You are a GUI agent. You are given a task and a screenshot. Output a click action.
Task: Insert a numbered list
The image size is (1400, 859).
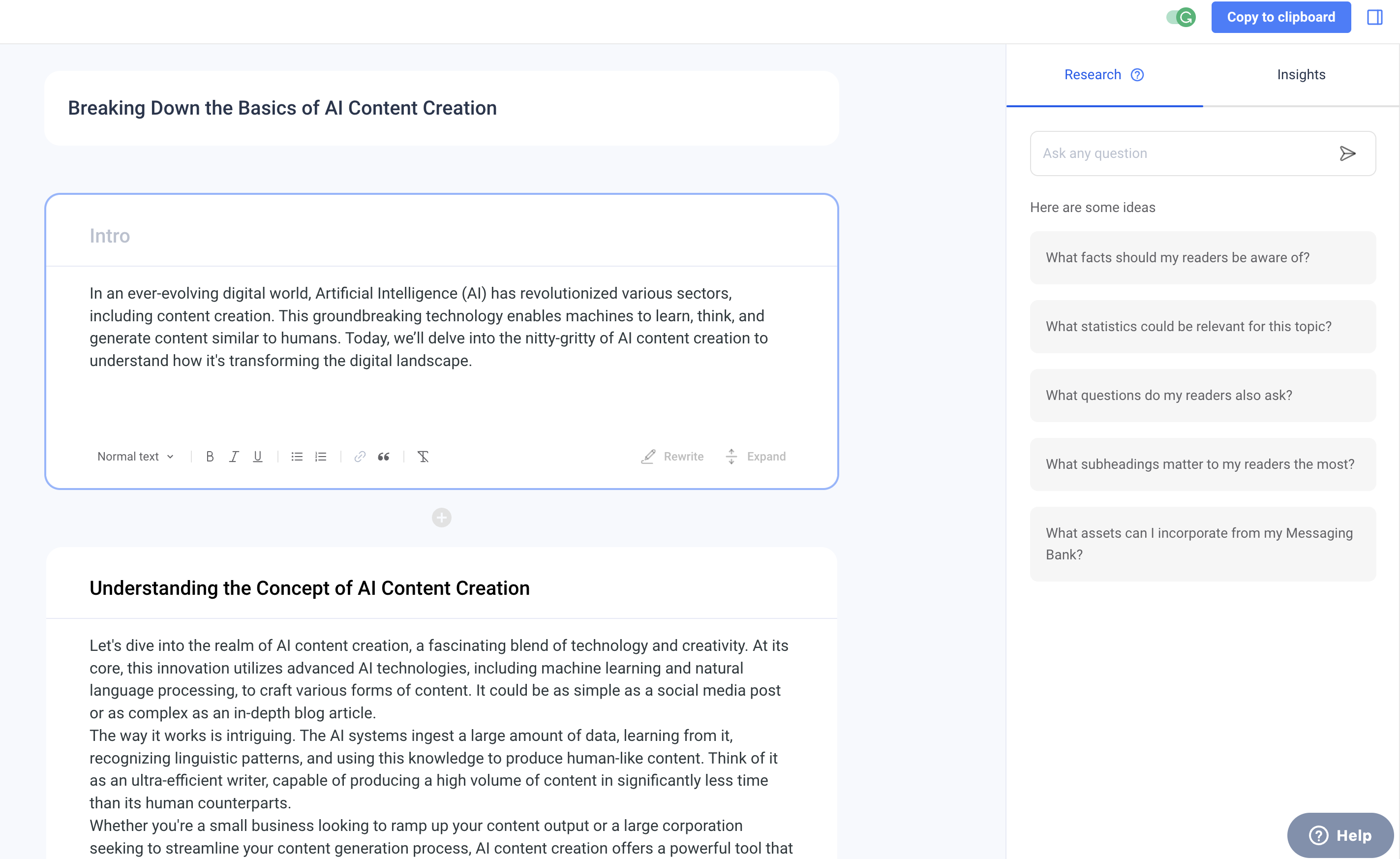coord(320,456)
